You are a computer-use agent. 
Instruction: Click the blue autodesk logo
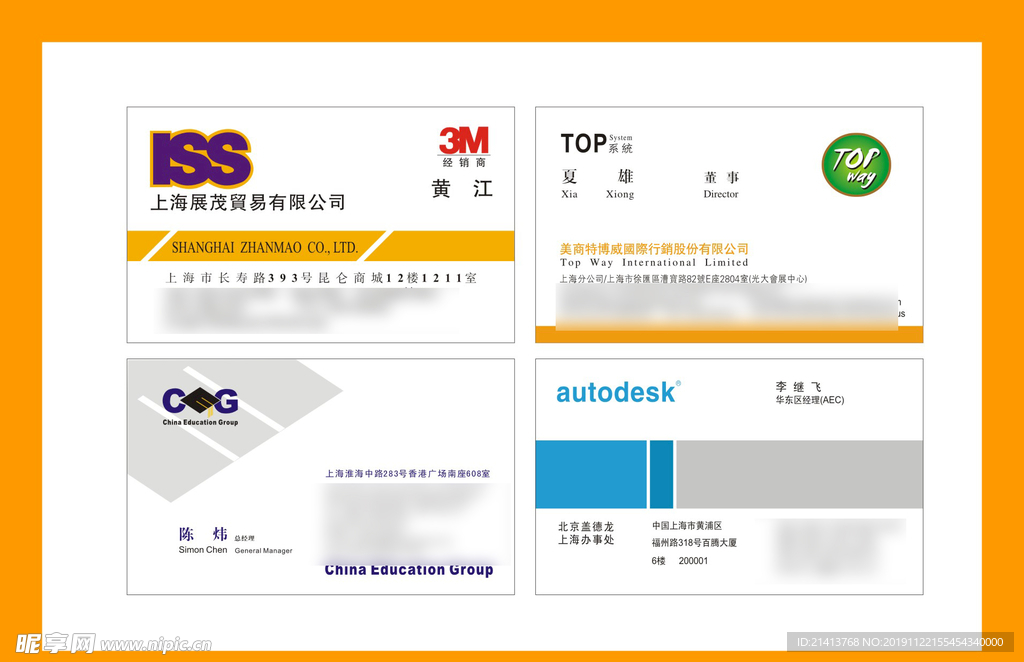pyautogui.click(x=618, y=392)
